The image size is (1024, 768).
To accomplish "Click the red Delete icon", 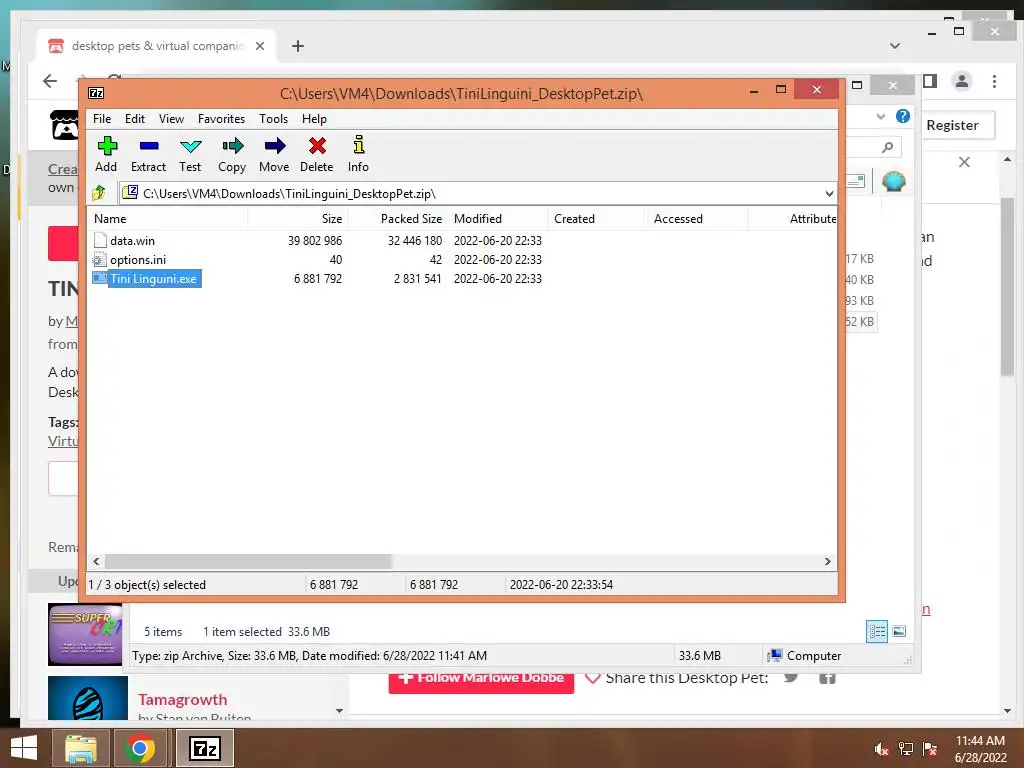I will [317, 145].
